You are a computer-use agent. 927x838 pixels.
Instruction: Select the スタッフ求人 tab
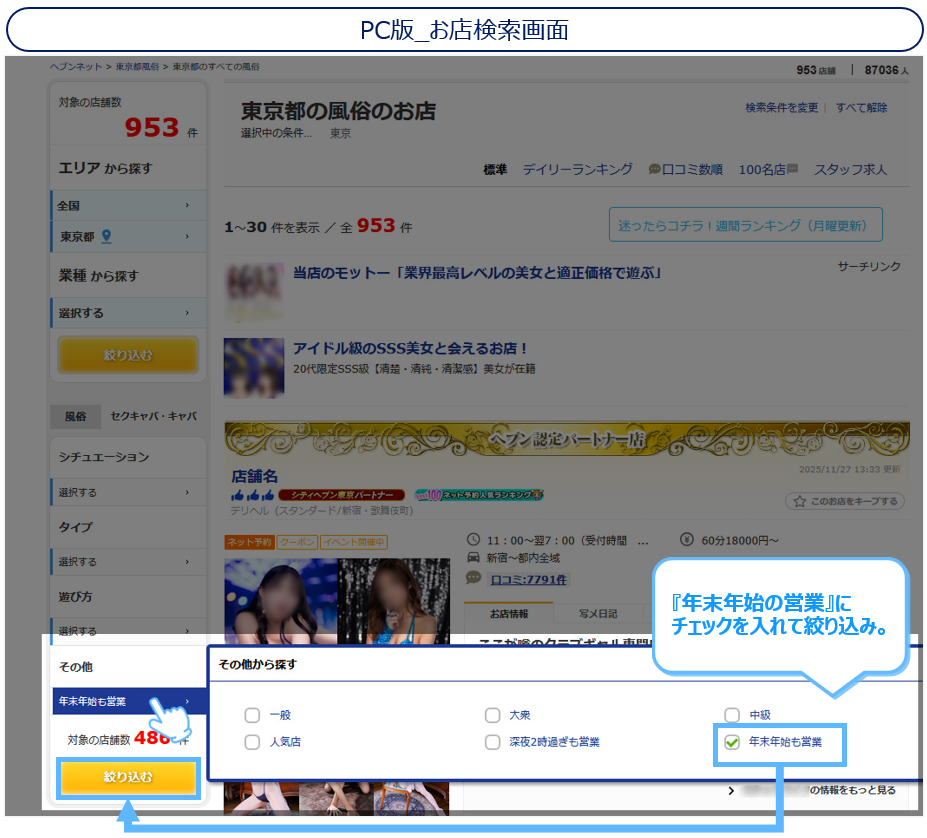[850, 170]
